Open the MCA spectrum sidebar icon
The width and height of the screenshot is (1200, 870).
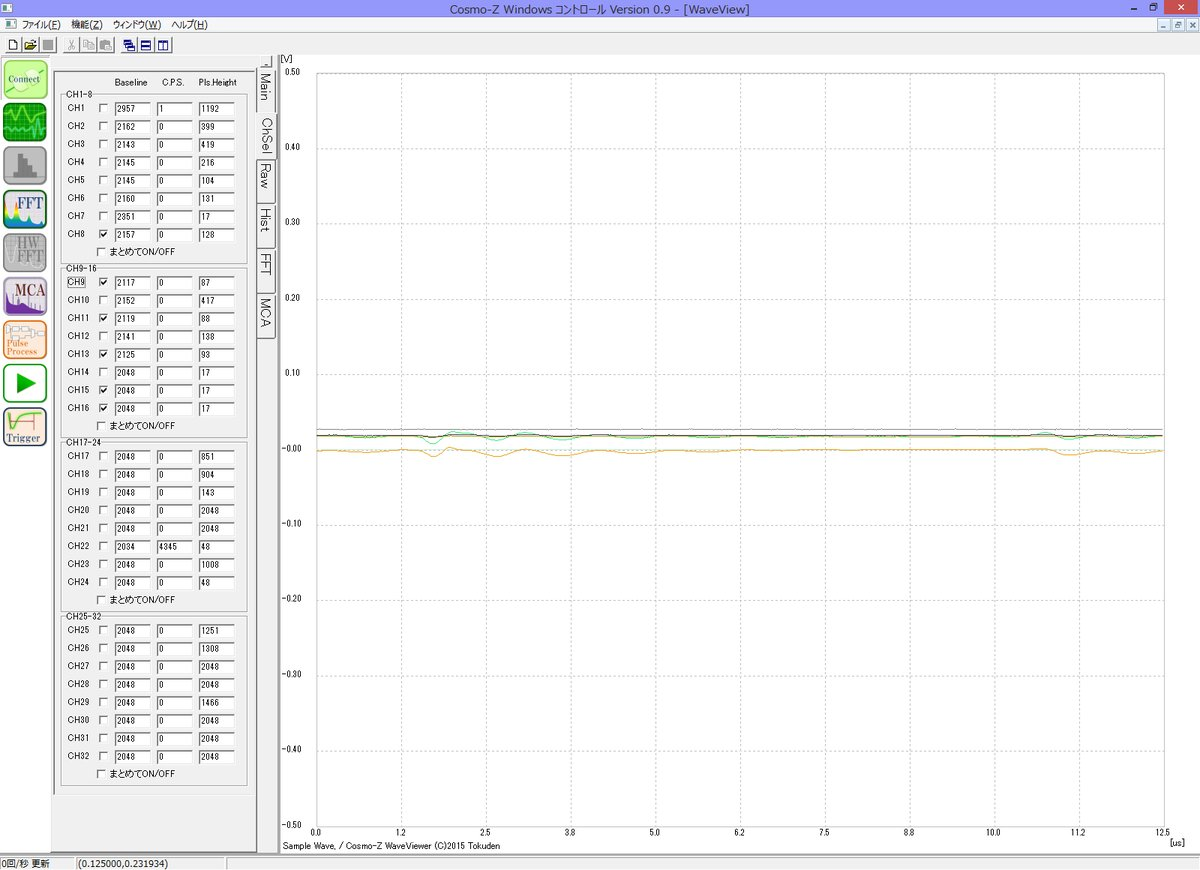(x=25, y=297)
